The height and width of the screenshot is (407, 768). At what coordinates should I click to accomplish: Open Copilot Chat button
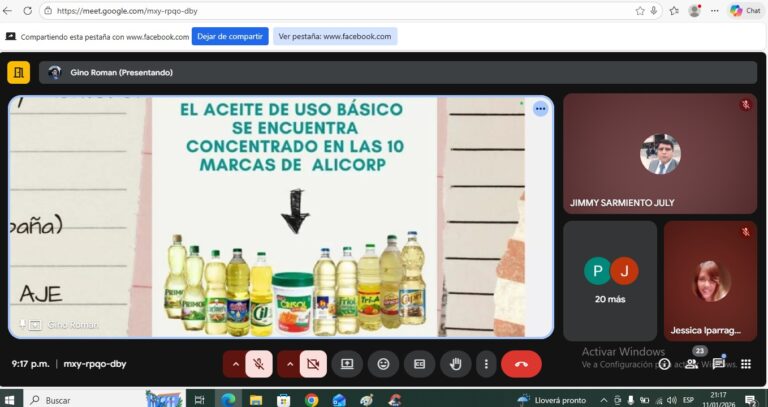pos(745,11)
